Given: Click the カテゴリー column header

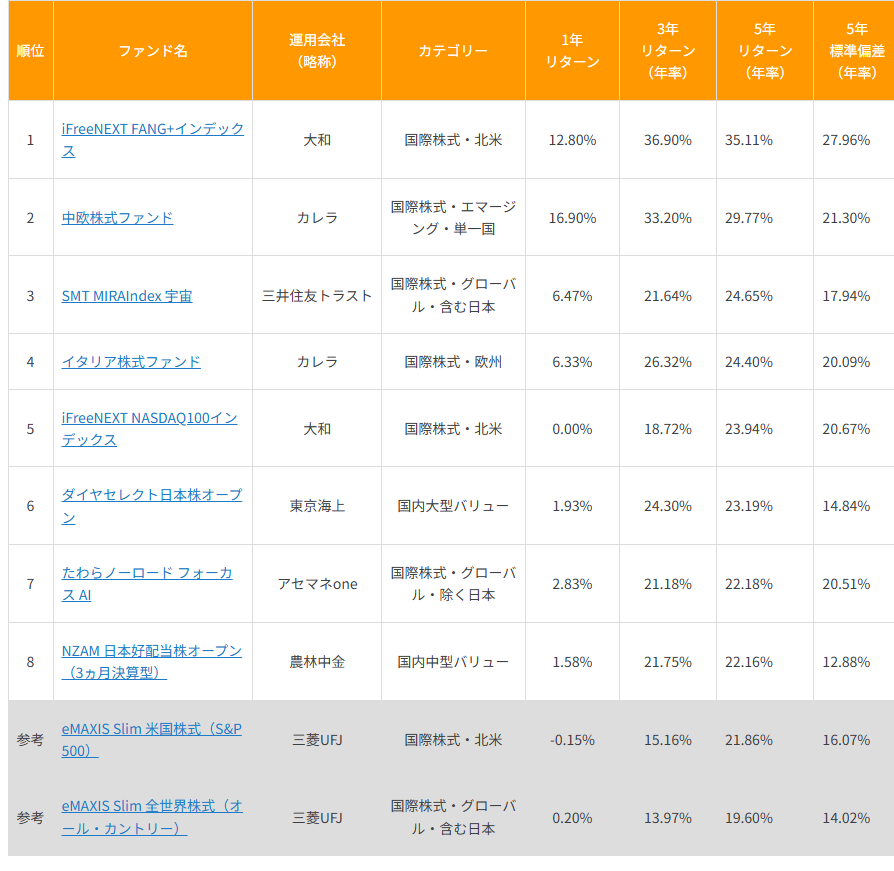Looking at the screenshot, I should pos(453,51).
